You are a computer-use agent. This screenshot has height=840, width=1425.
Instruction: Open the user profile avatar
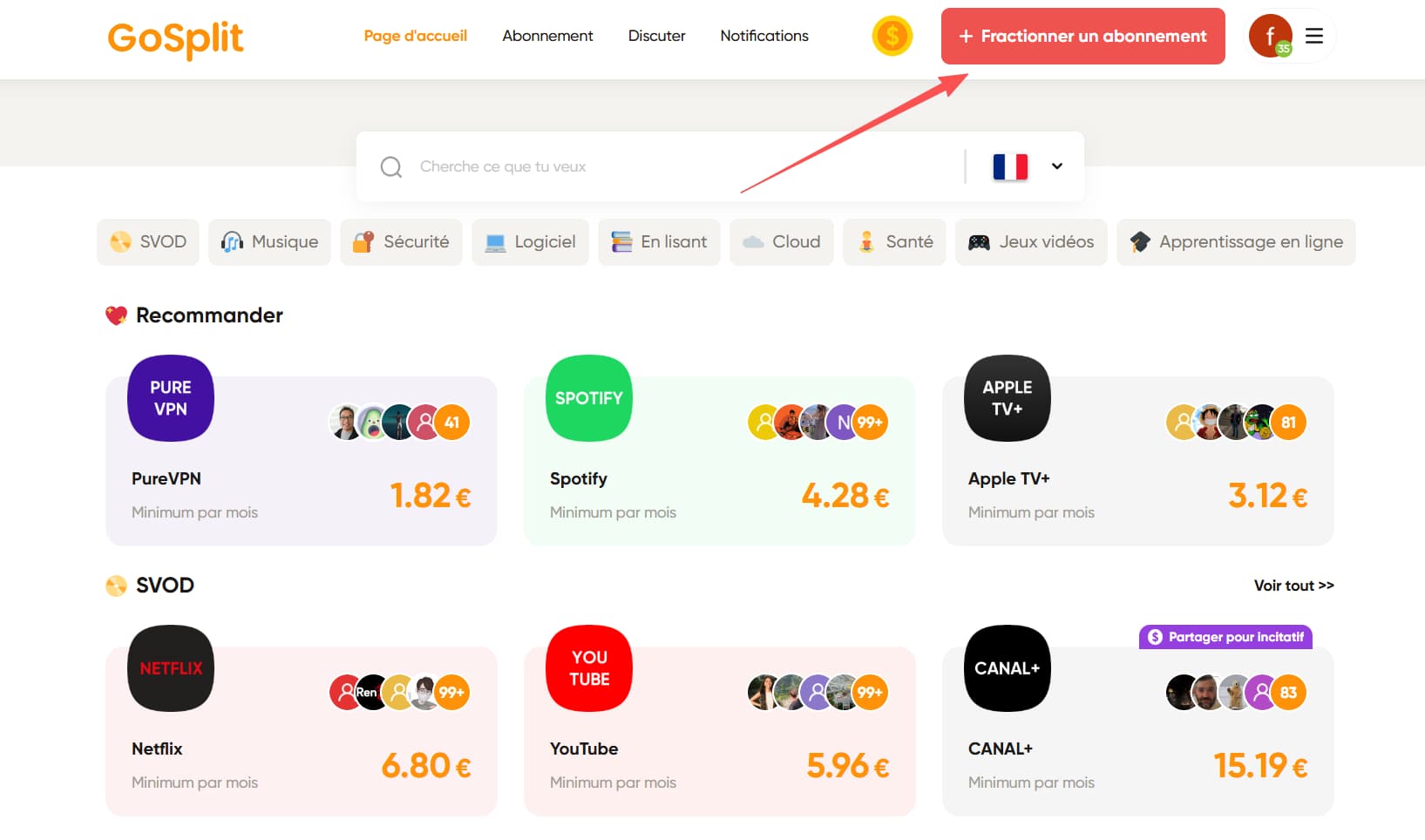pyautogui.click(x=1270, y=37)
